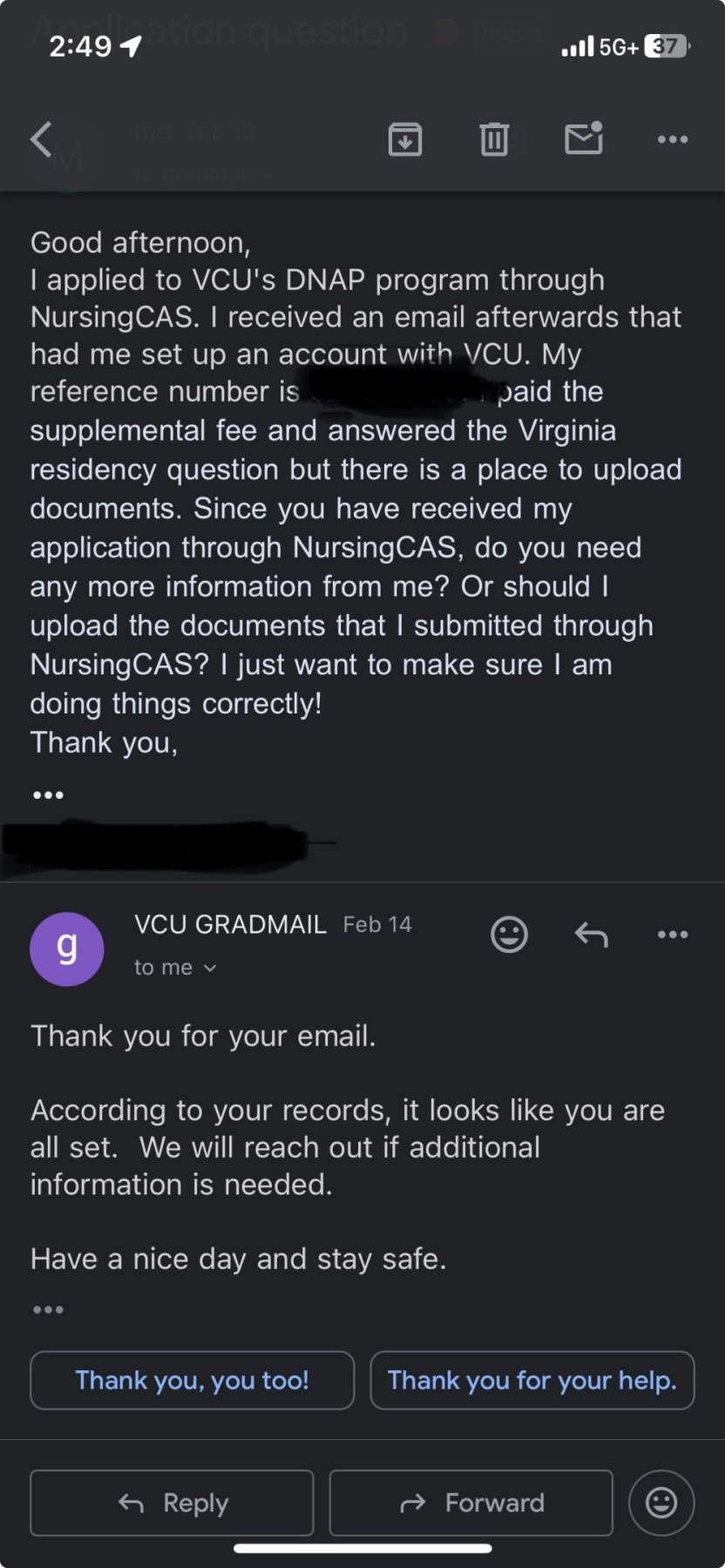Expand the "to me" recipient details
This screenshot has height=1568, width=725.
pyautogui.click(x=175, y=968)
